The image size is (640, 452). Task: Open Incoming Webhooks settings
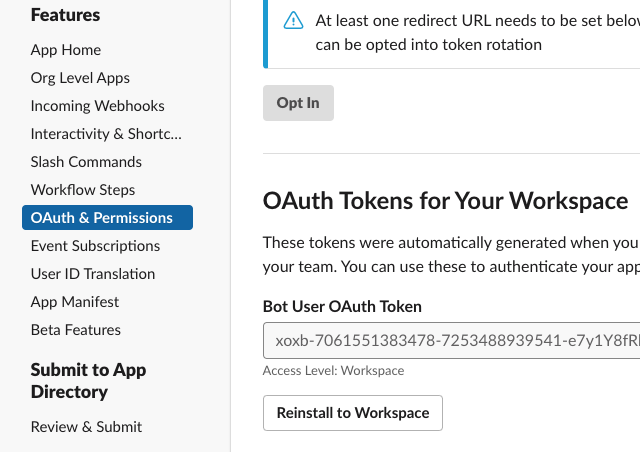[x=97, y=106]
